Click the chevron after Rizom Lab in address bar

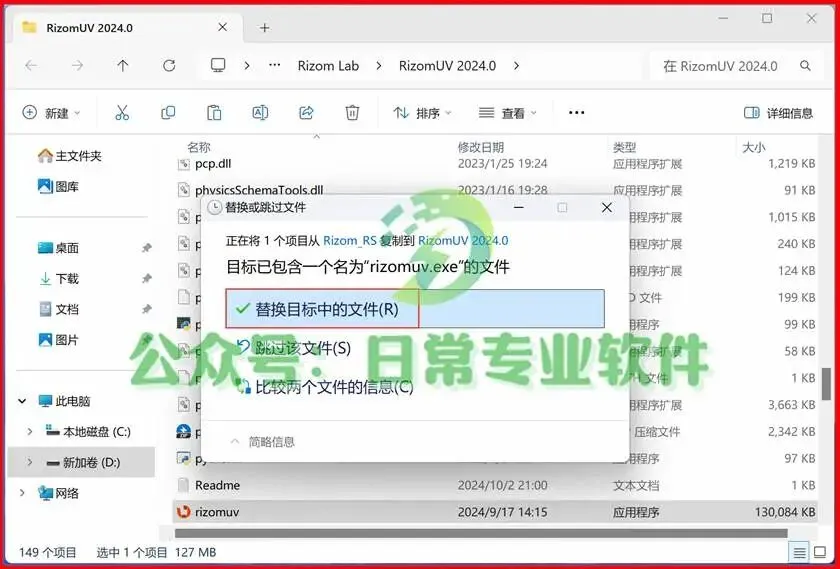(x=379, y=65)
